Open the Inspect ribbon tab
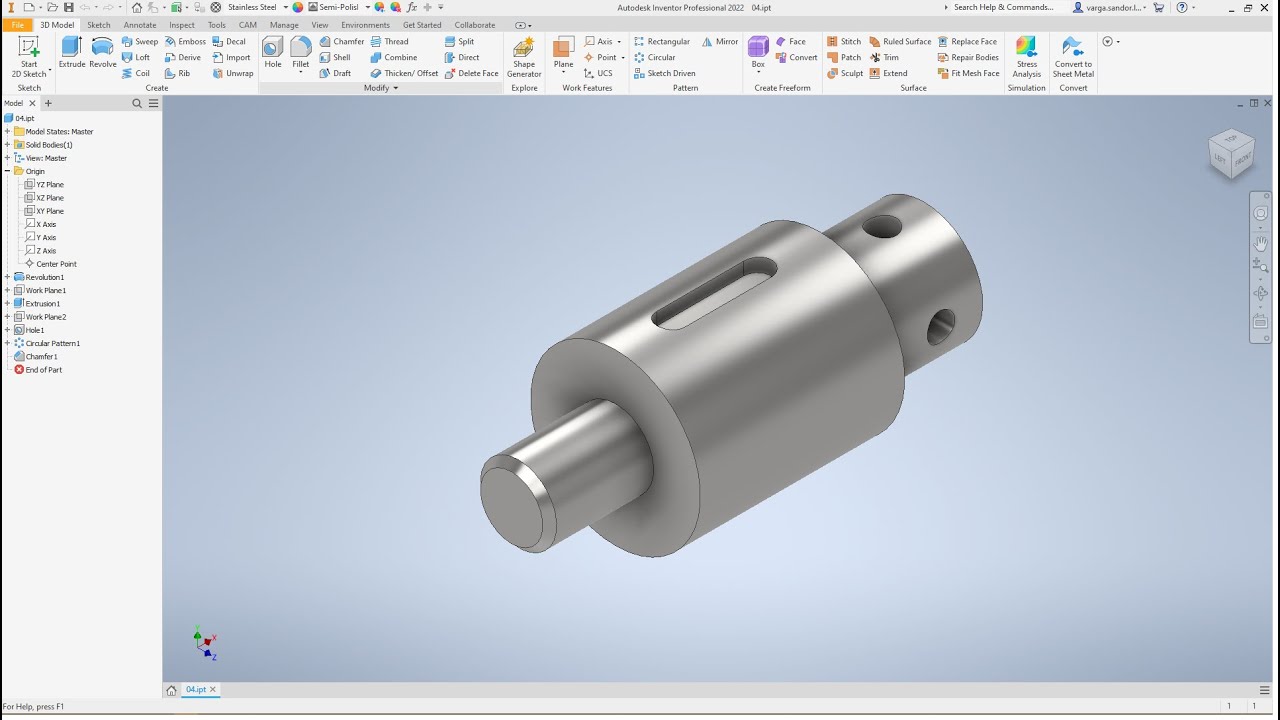1280x720 pixels. click(x=182, y=25)
